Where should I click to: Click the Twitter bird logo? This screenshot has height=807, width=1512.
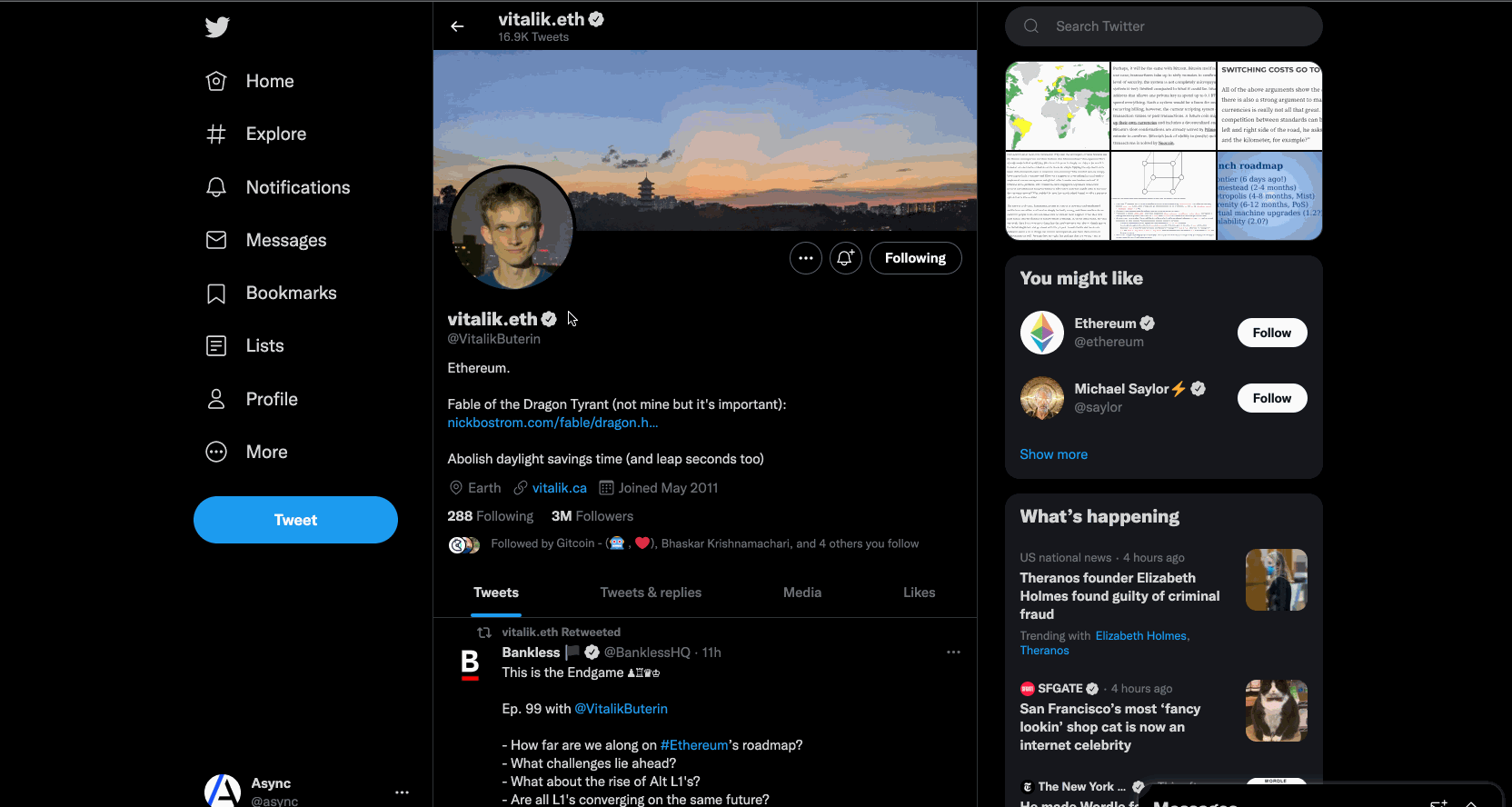pyautogui.click(x=217, y=27)
